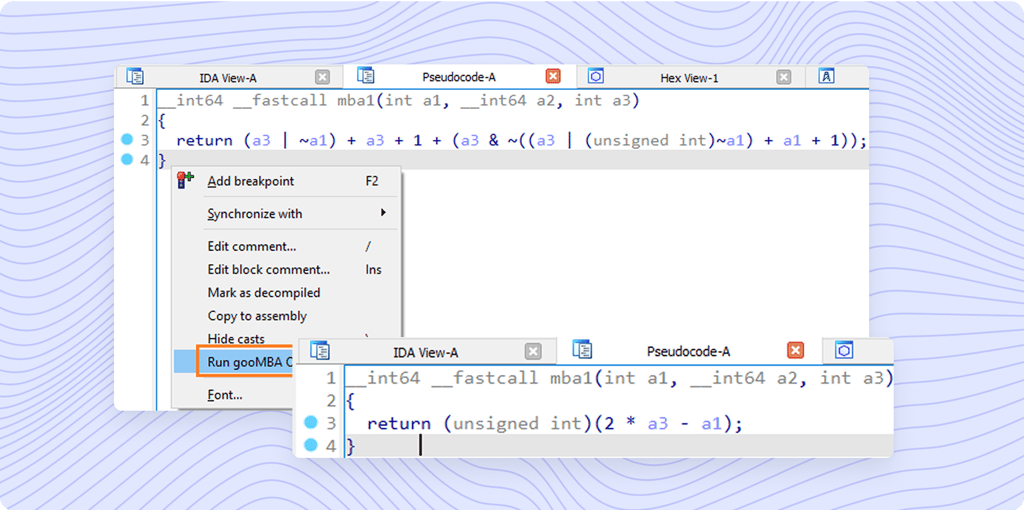Toggle breakpoint dot on line 4 in front window
This screenshot has height=510, width=1024.
(311, 445)
